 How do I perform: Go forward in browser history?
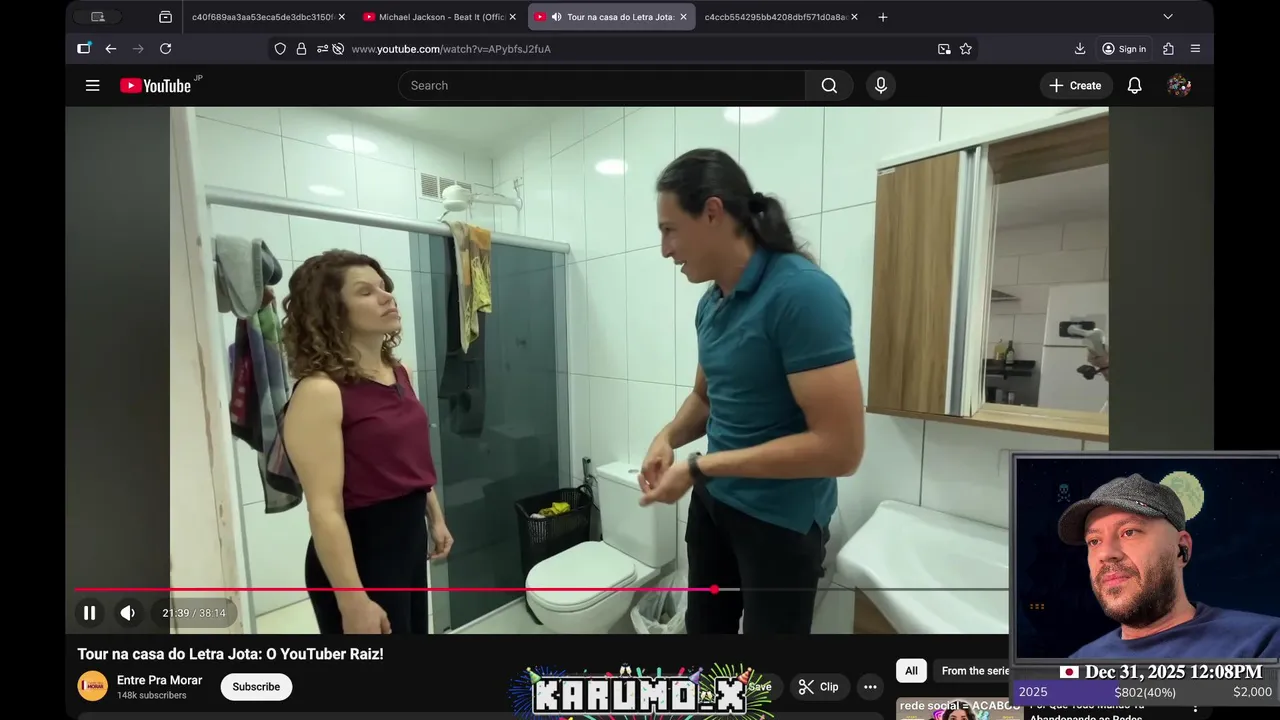pos(138,49)
